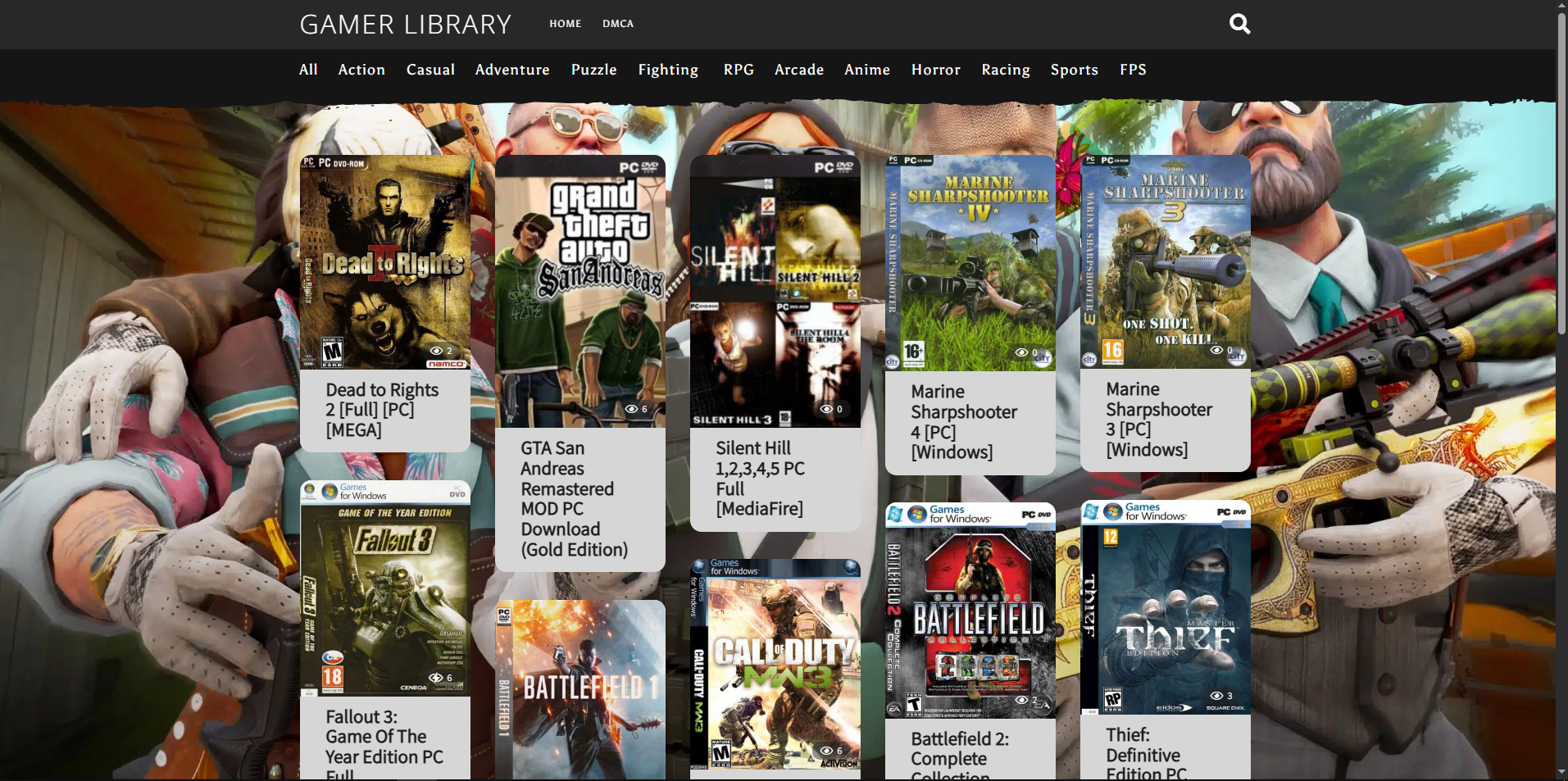Open Call of Duty MW3 cover image
Viewport: 1568px width, 781px height.
[775, 664]
